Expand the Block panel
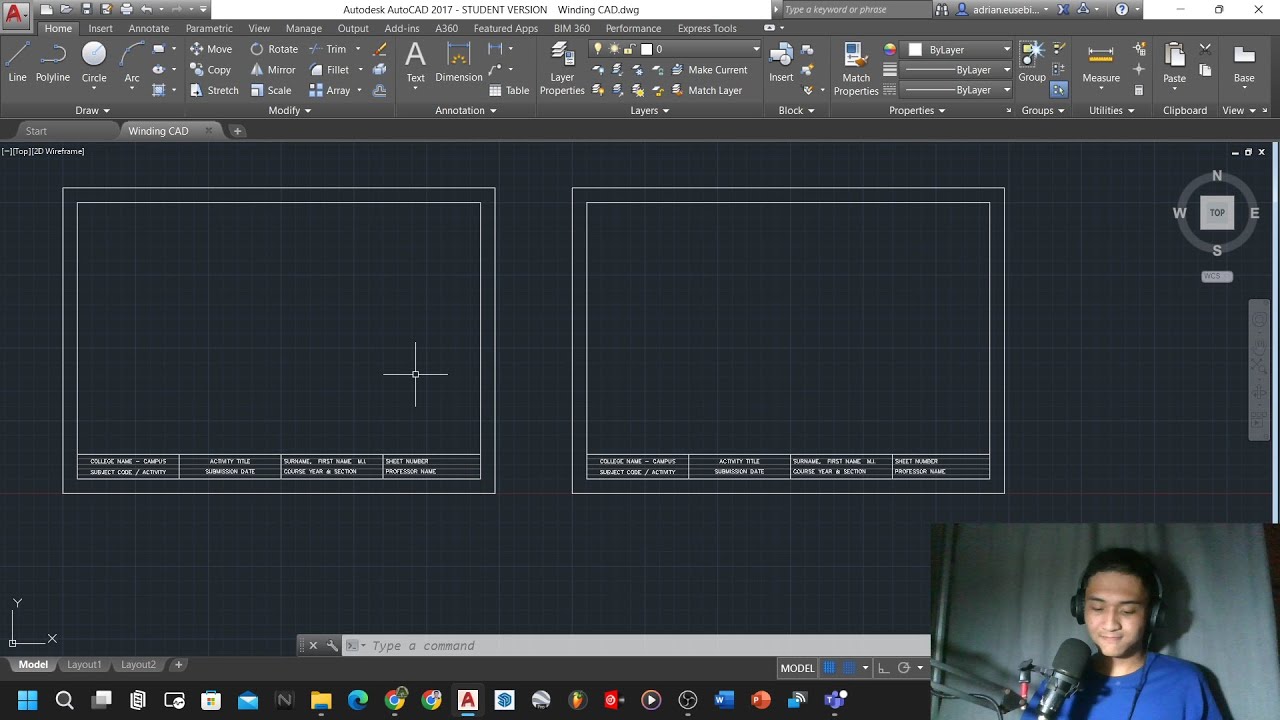The height and width of the screenshot is (720, 1280). coord(797,110)
